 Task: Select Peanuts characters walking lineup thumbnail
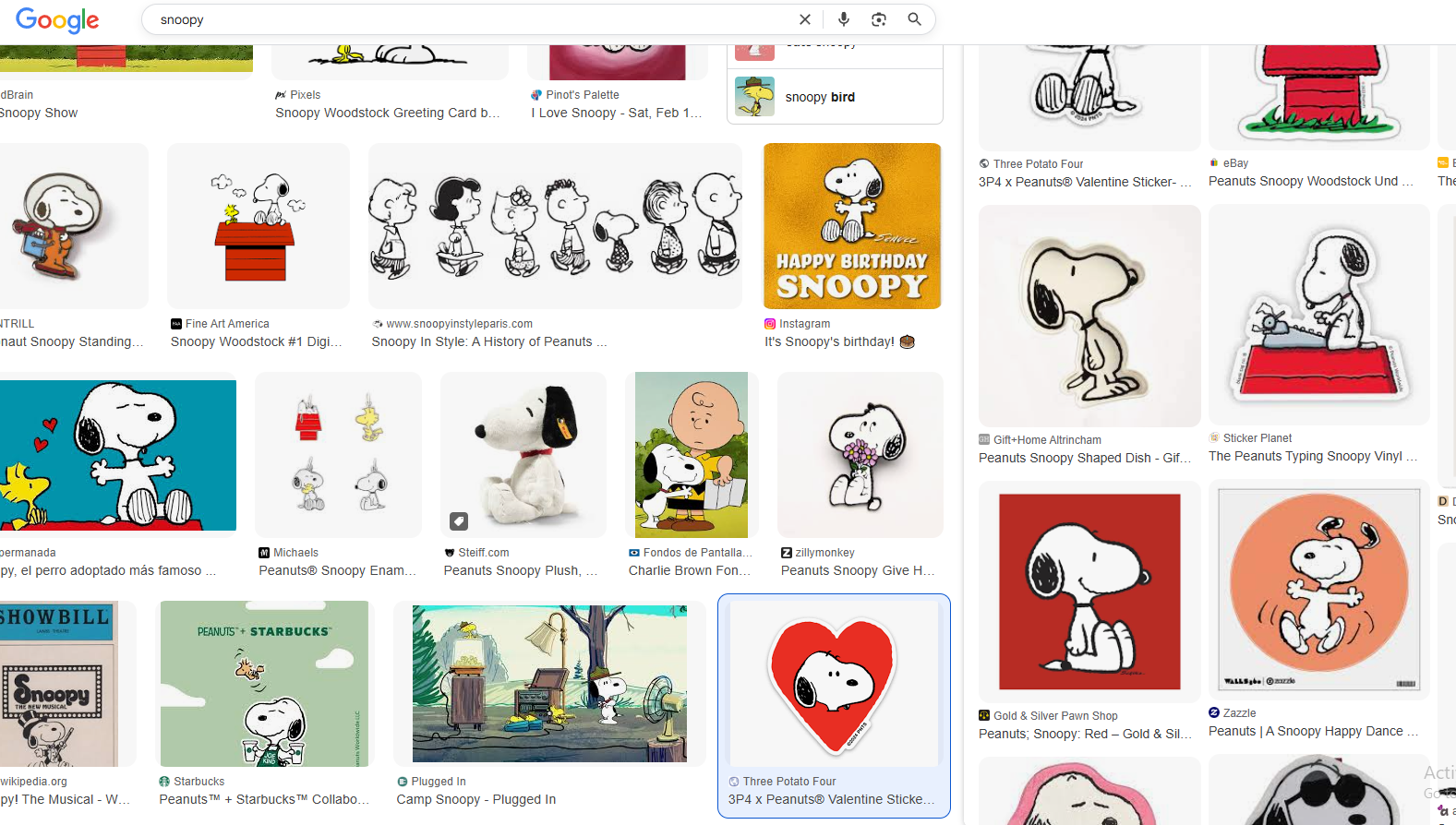pos(555,226)
